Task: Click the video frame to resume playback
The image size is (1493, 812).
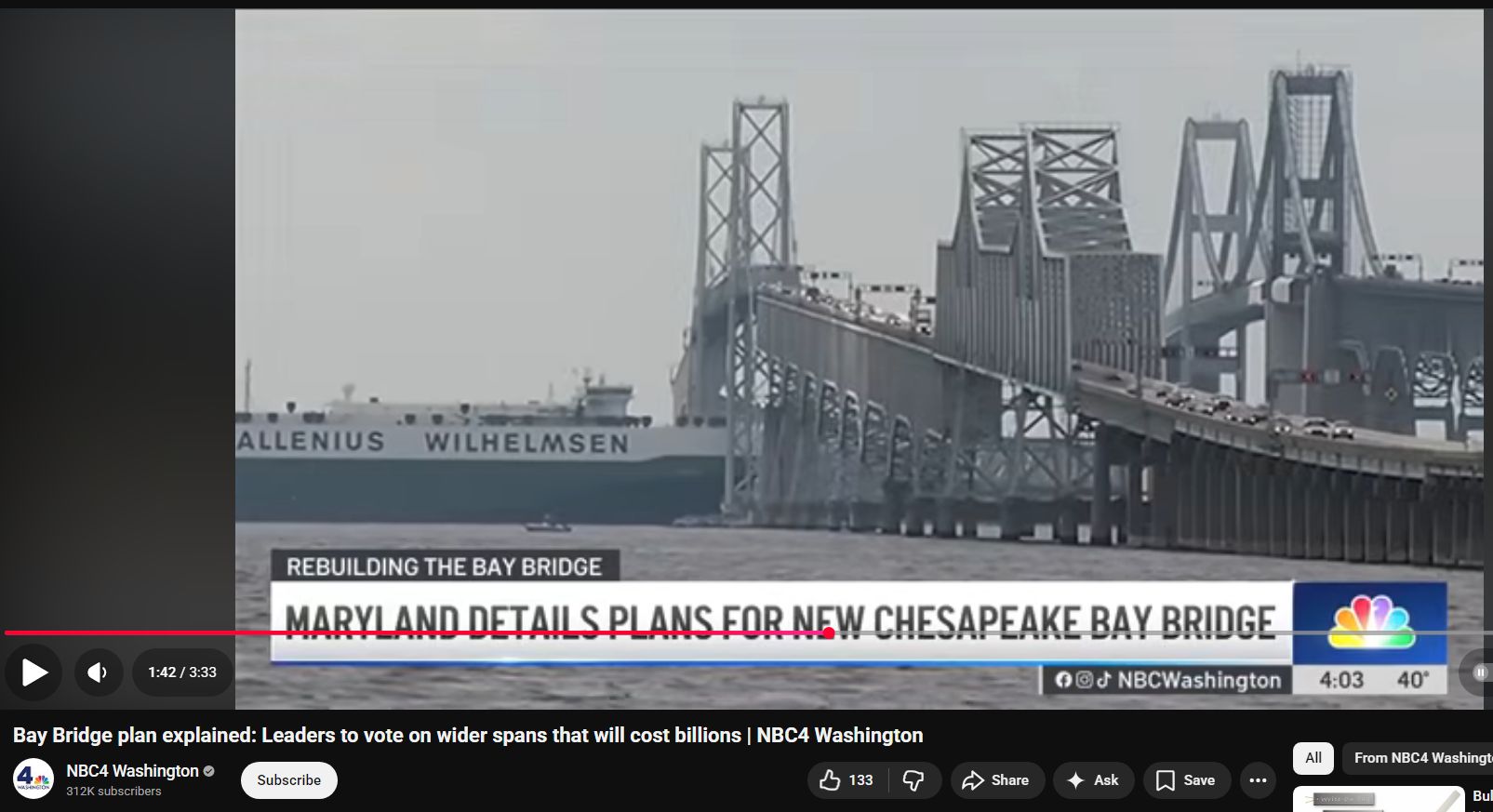Action: pyautogui.click(x=859, y=316)
